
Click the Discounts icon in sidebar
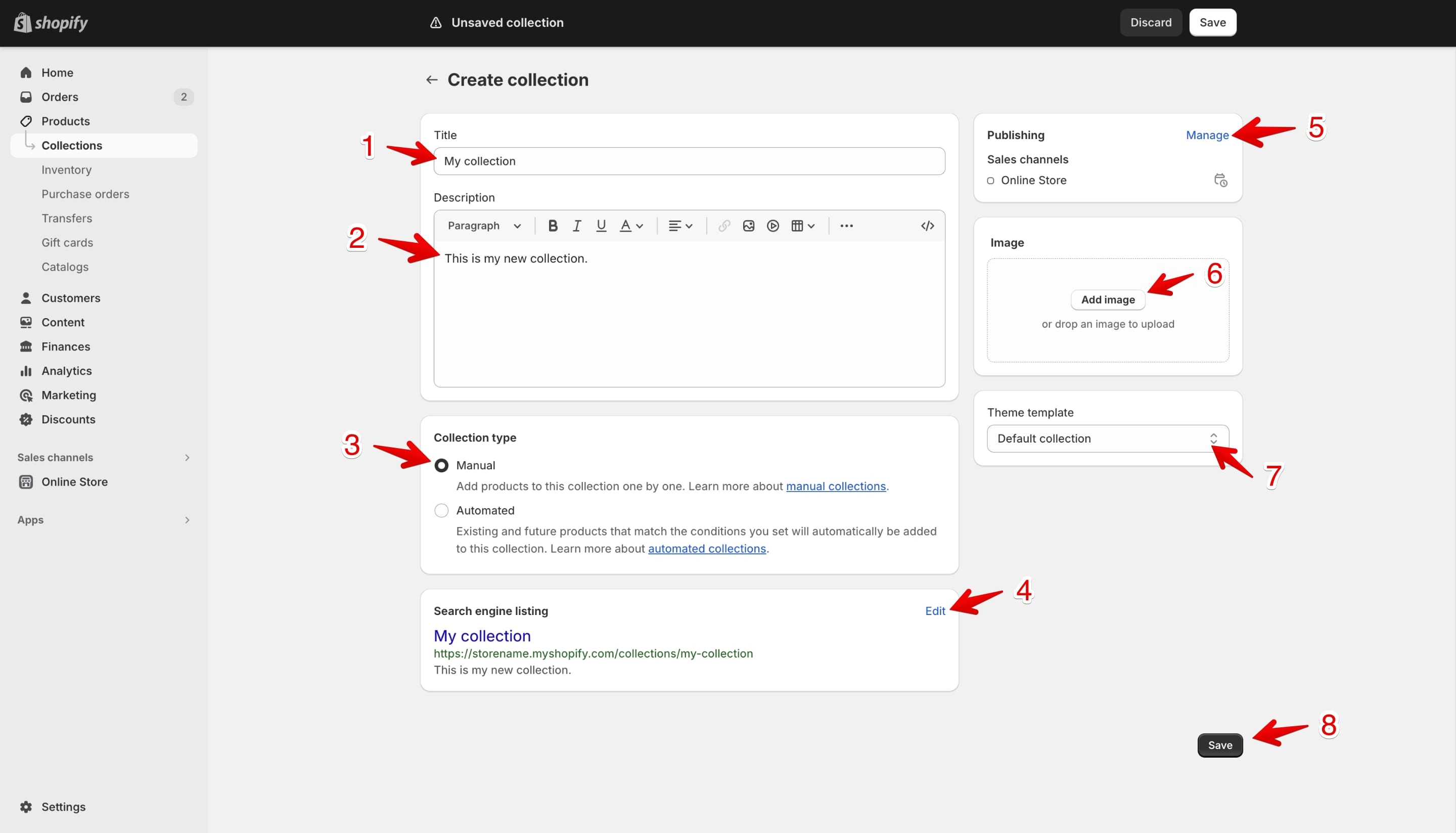tap(26, 419)
